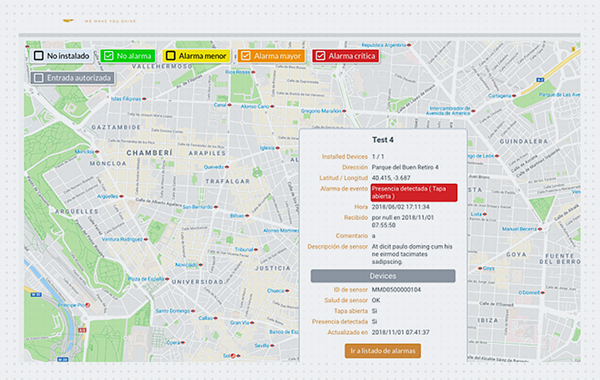This screenshot has width=600, height=380.
Task: Toggle the Entrada autorizada checkbox
Action: click(x=39, y=78)
